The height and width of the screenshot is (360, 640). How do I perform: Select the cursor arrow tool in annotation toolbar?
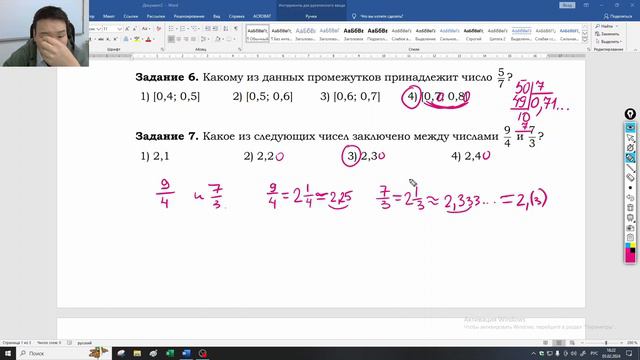630,138
